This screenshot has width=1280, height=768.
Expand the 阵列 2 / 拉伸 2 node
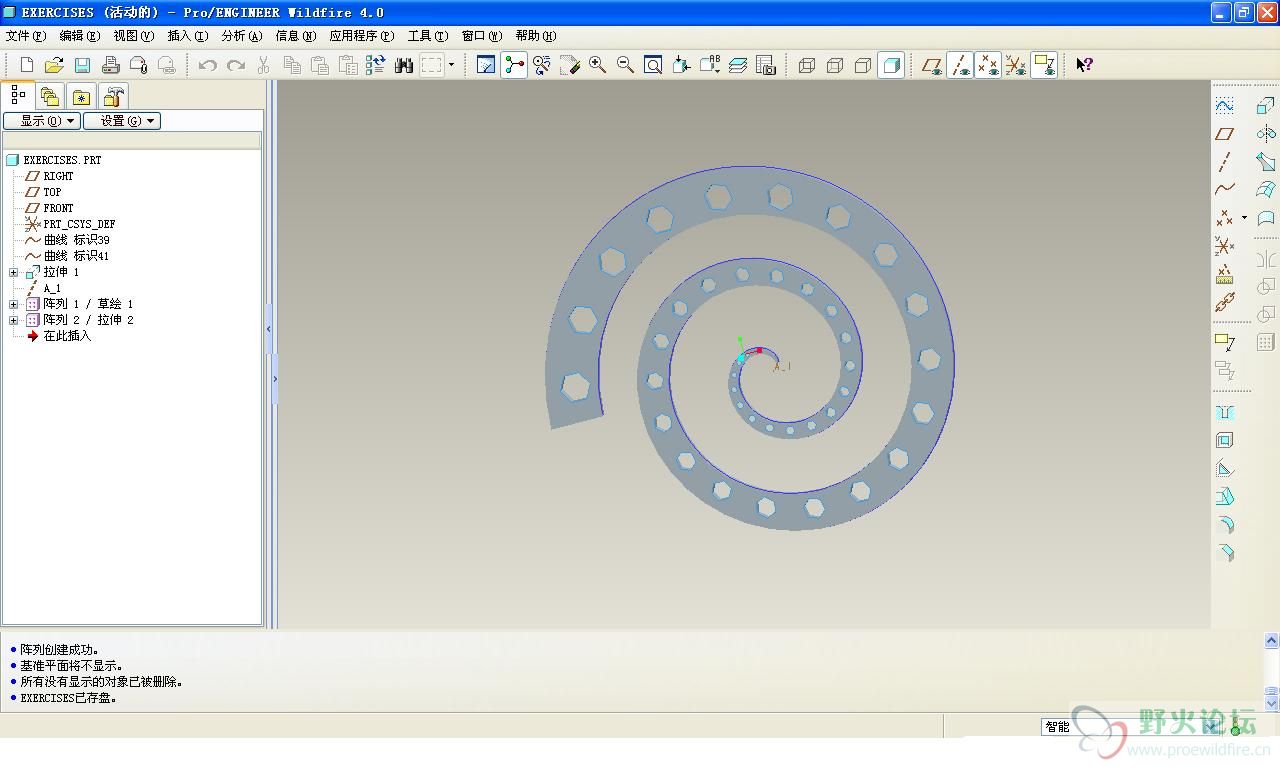(x=13, y=320)
